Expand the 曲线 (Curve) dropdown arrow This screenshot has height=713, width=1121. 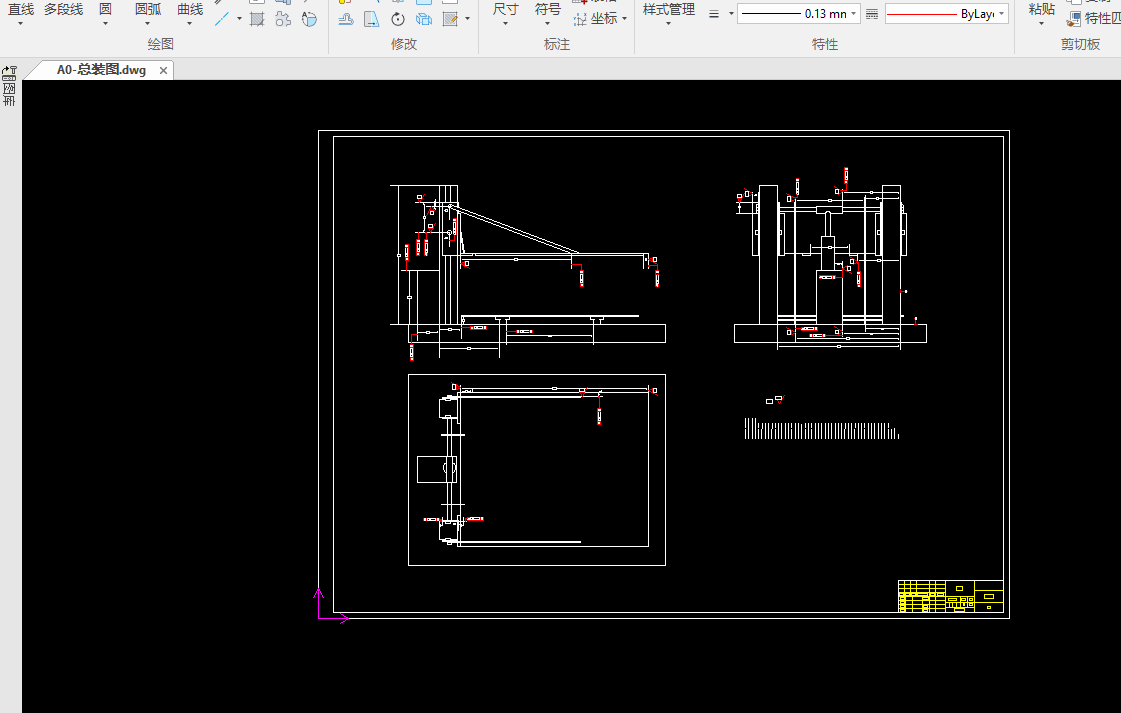(x=190, y=24)
